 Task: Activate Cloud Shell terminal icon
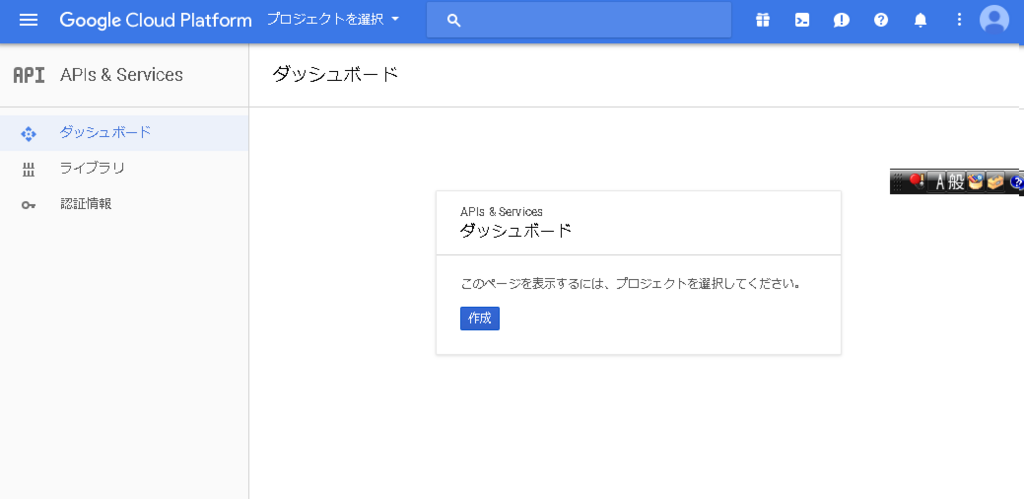click(x=802, y=20)
